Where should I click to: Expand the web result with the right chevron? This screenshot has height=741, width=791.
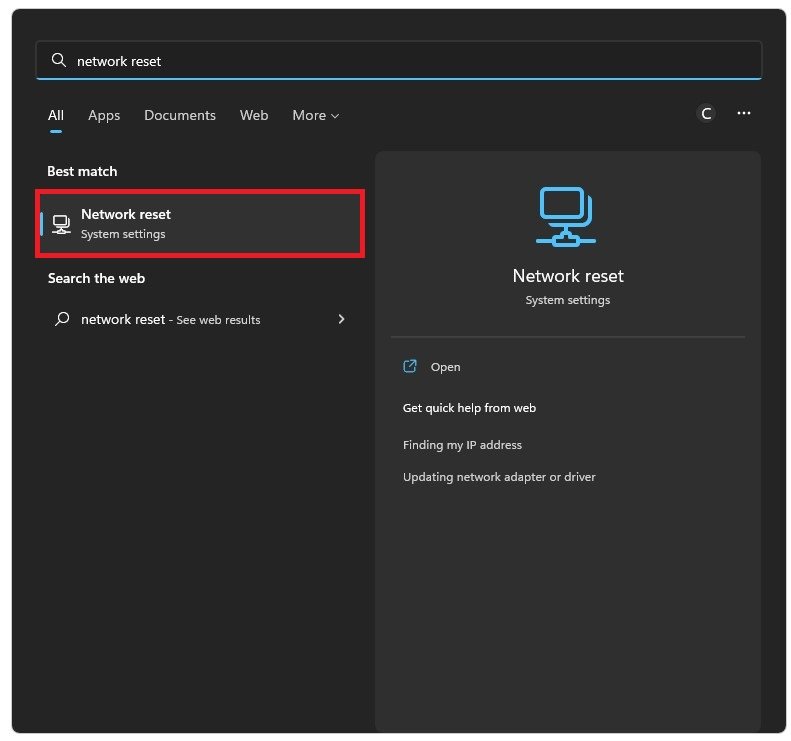click(x=342, y=320)
